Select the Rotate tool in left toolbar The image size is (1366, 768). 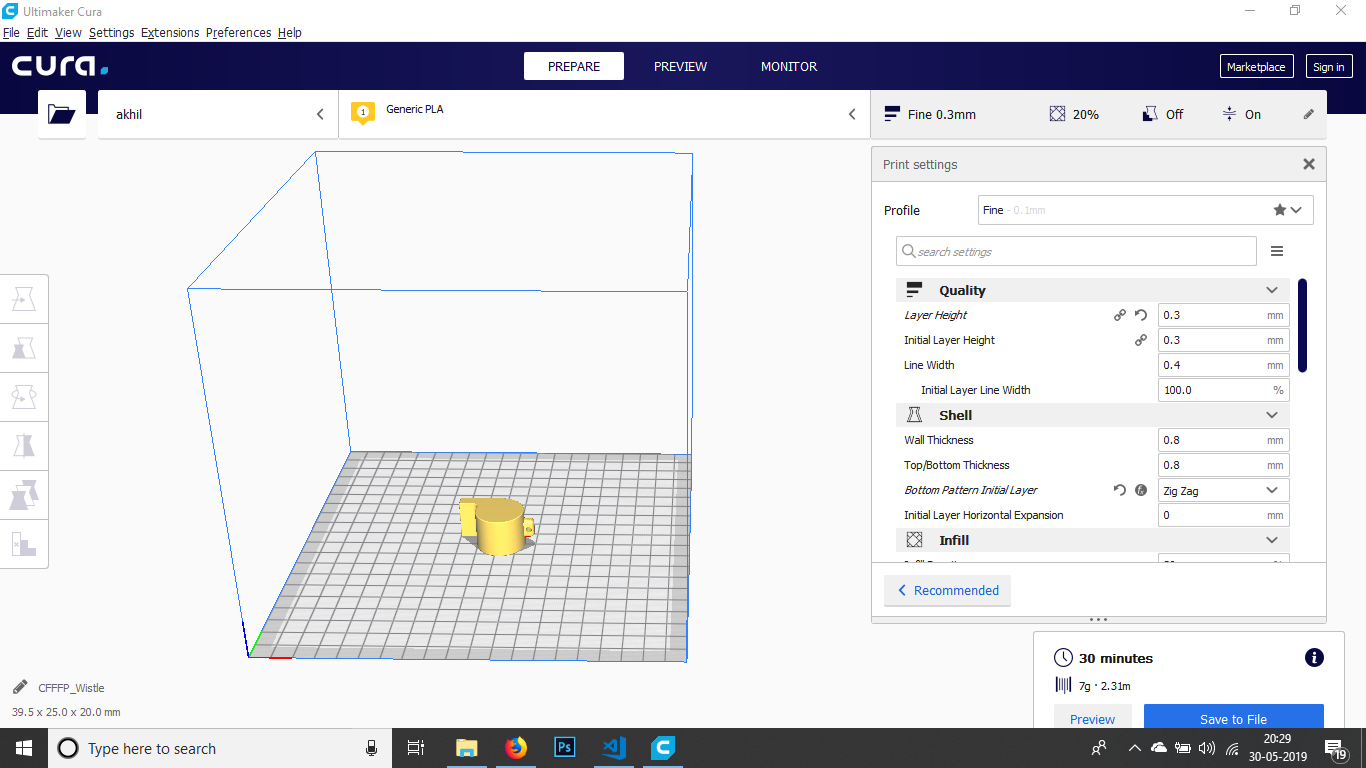pyautogui.click(x=24, y=397)
